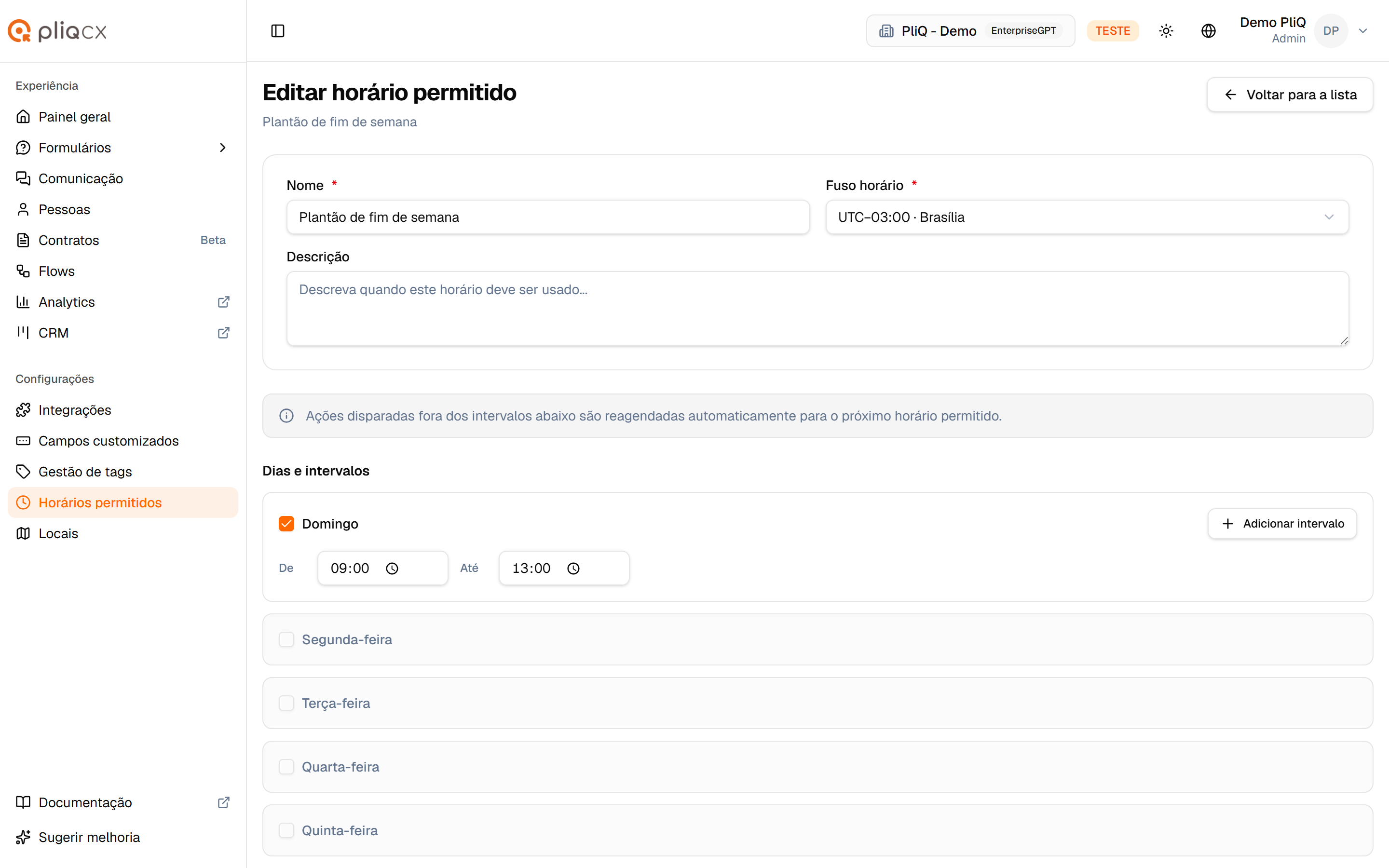Click the De start time field
The height and width of the screenshot is (868, 1389).
(383, 569)
